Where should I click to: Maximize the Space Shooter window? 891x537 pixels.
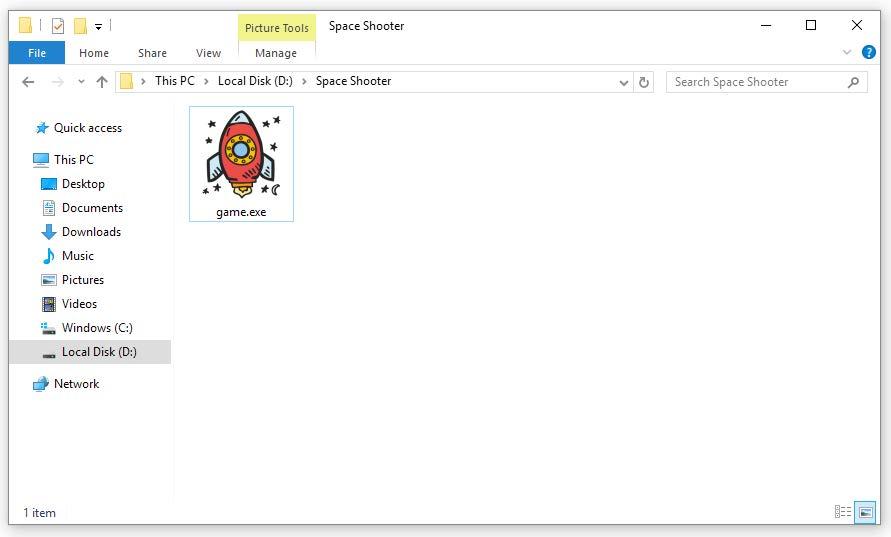(x=811, y=25)
